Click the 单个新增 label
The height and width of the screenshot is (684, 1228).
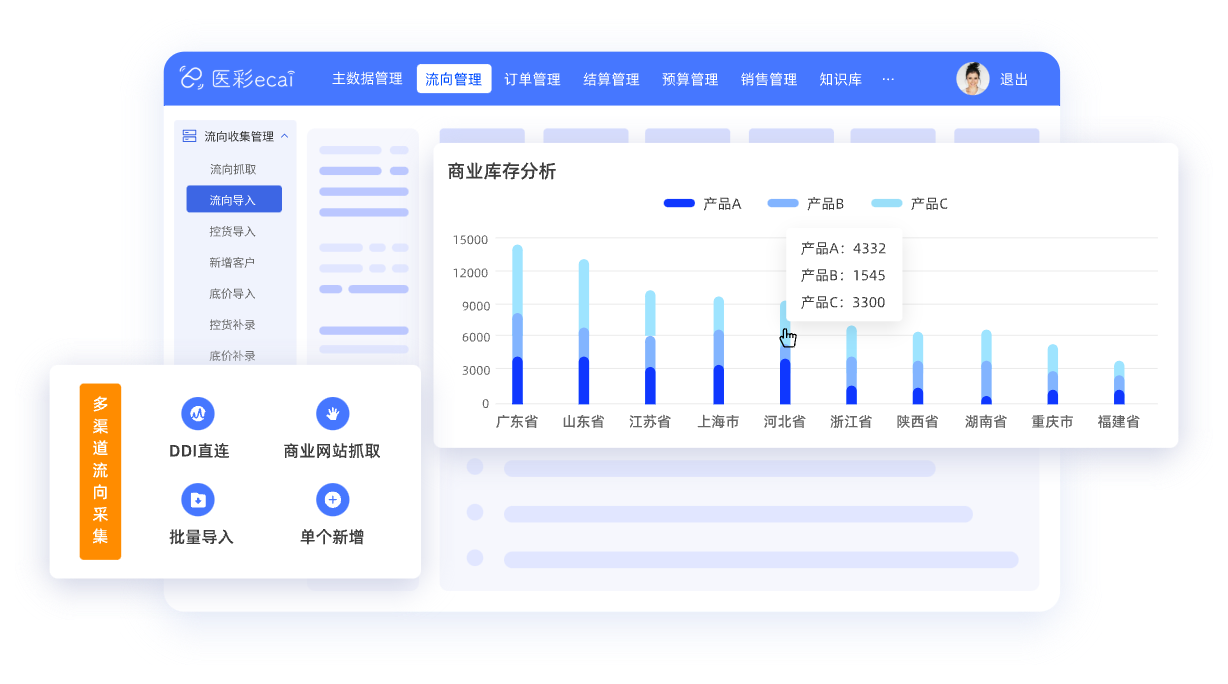[x=332, y=537]
